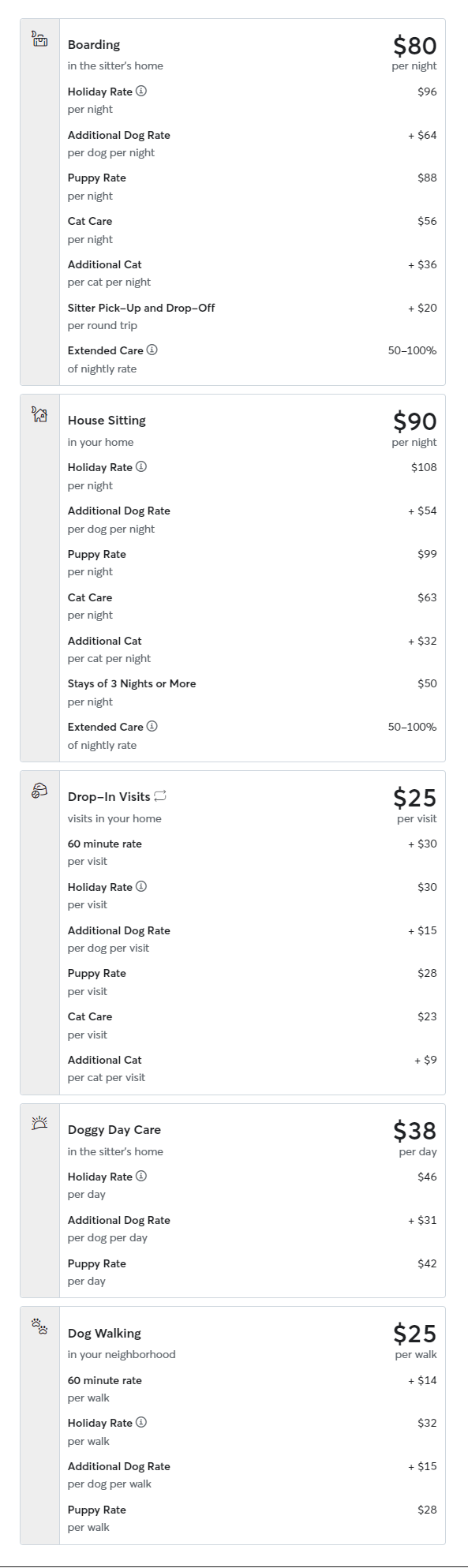
Task: Open Boarding Holiday Rate info icon
Action: point(141,91)
